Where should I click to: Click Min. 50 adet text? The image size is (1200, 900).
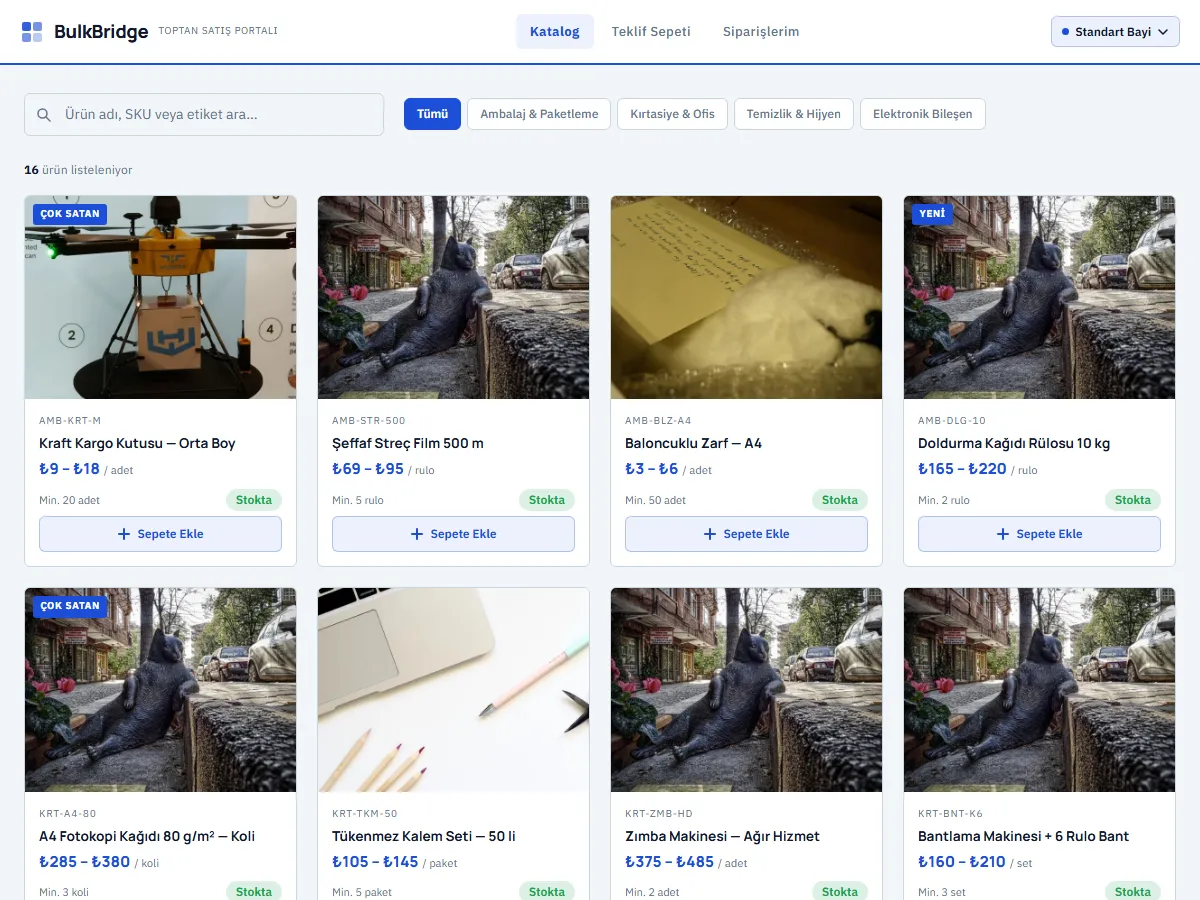click(655, 500)
